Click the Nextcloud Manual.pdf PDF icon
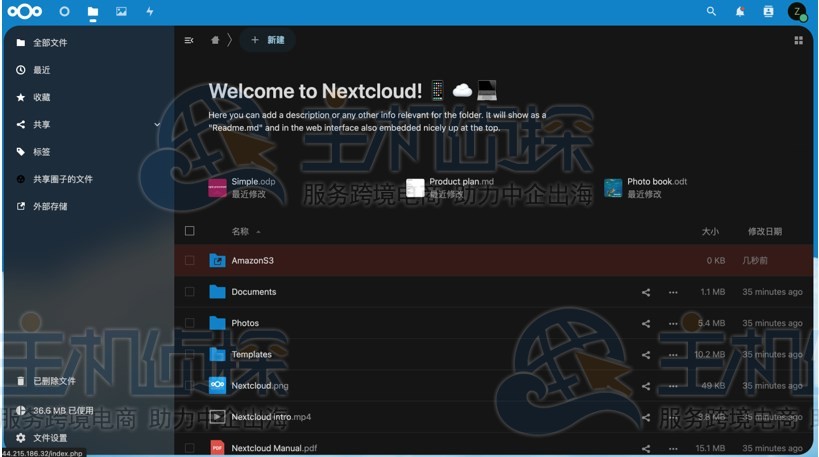This screenshot has width=819, height=457. 217,448
